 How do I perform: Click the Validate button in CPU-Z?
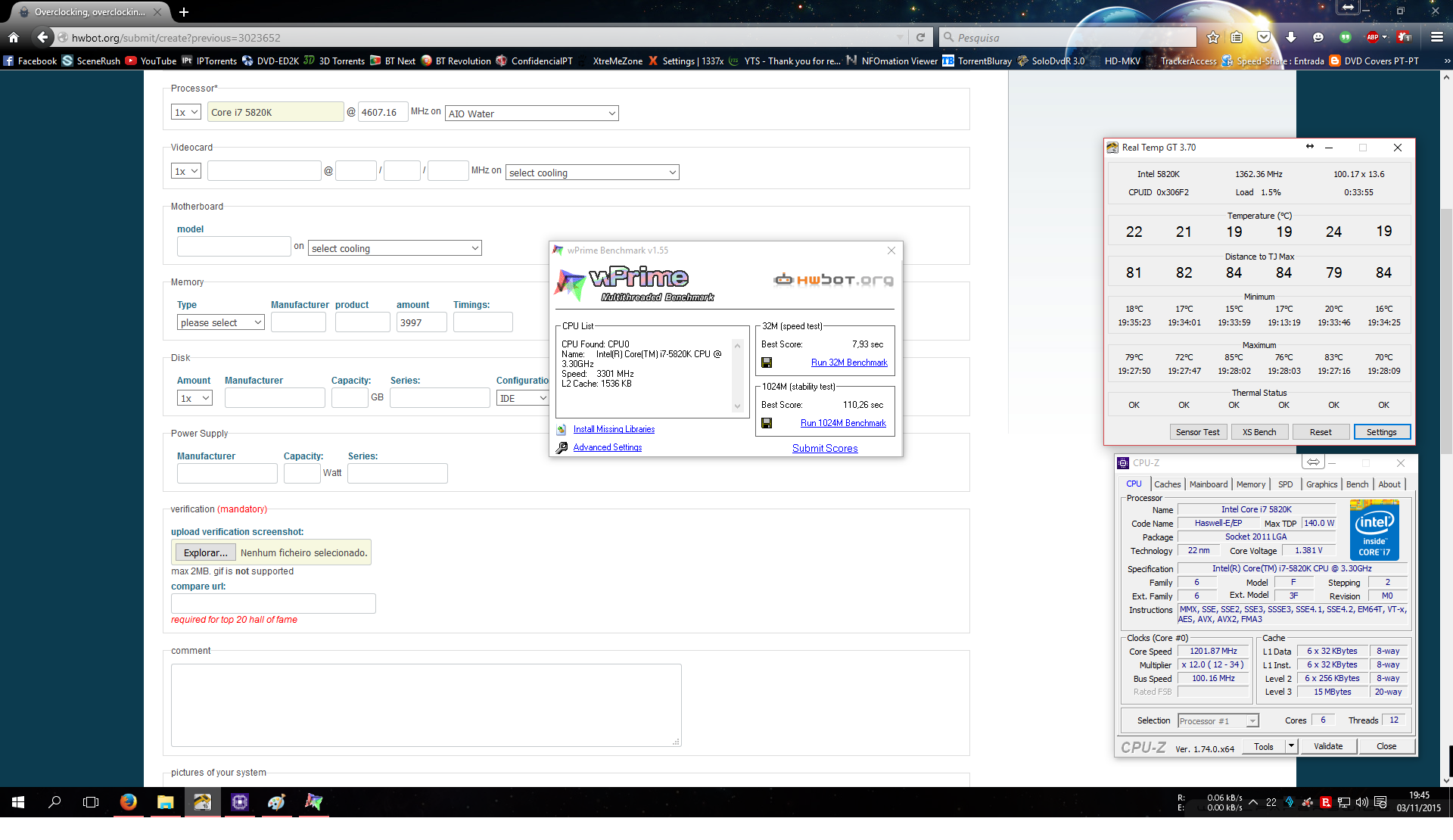click(1328, 746)
